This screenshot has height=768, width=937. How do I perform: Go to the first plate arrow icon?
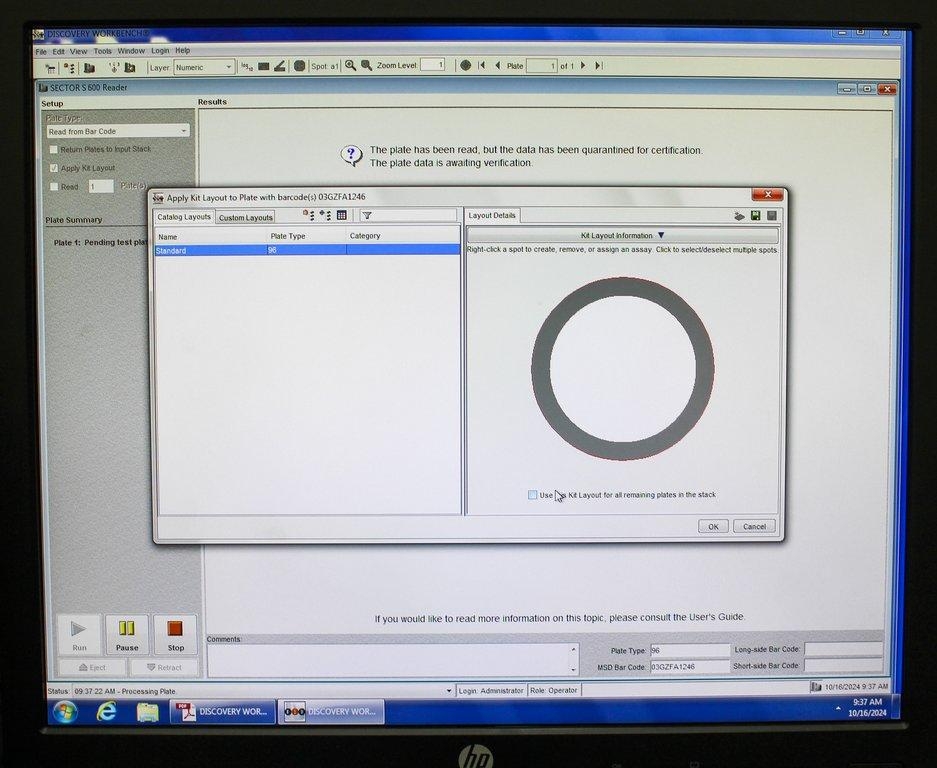point(481,66)
